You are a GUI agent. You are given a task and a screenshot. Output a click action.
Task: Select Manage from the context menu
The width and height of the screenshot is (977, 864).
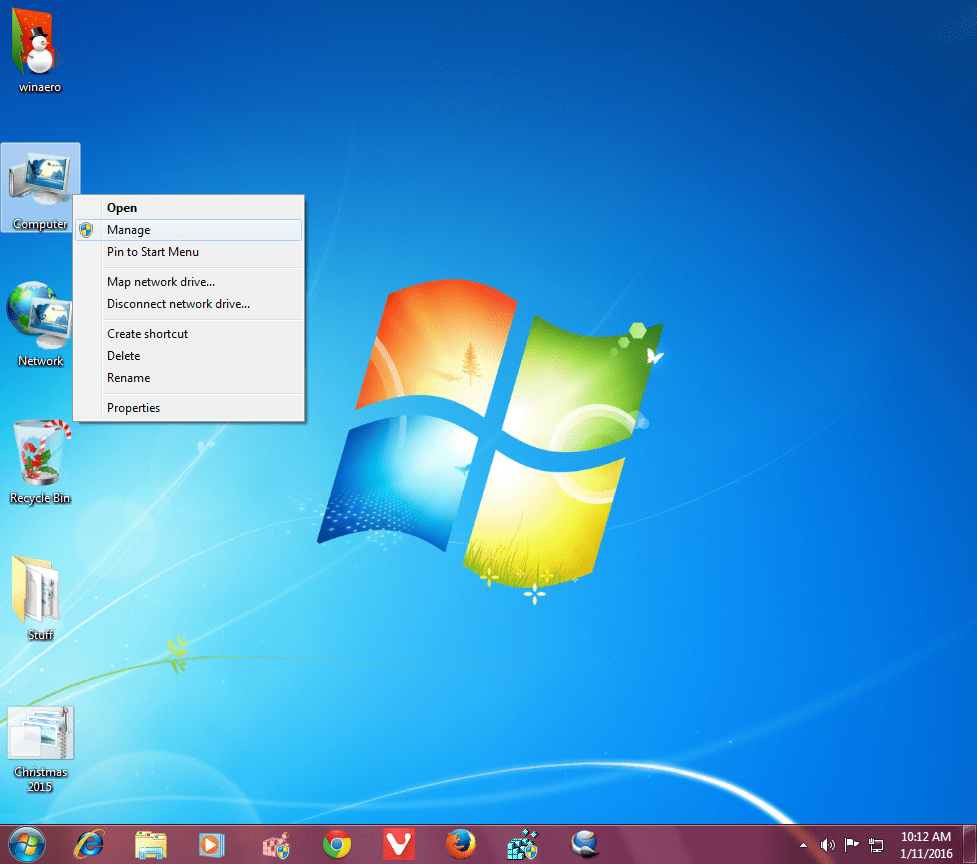(128, 229)
